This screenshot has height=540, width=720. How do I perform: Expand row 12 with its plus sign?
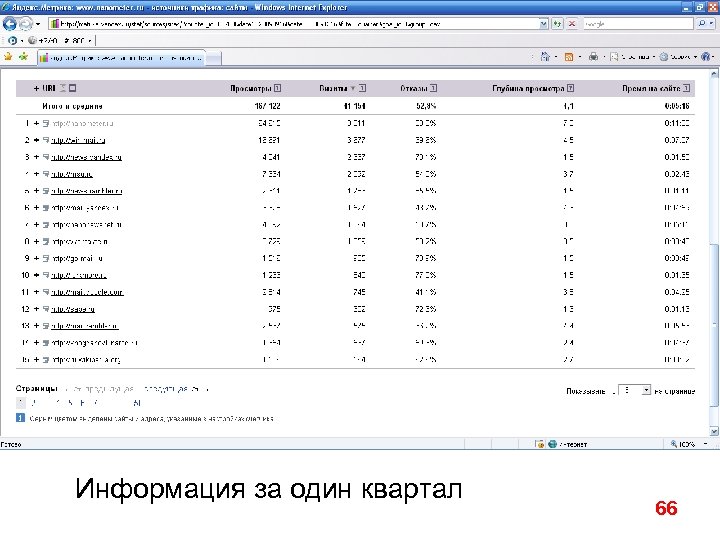point(36,309)
